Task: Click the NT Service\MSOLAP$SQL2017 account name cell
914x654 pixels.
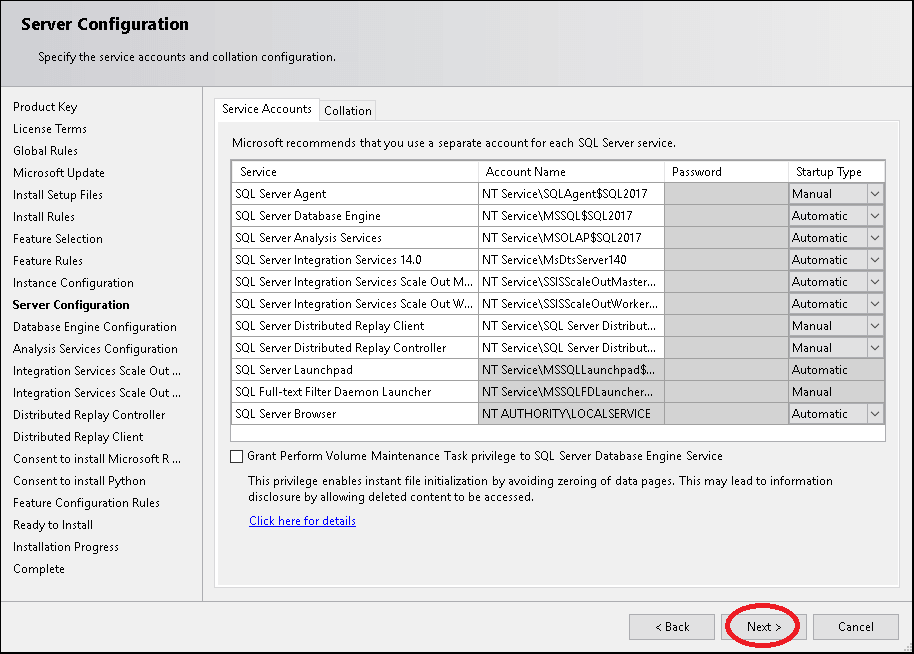Action: pos(571,238)
